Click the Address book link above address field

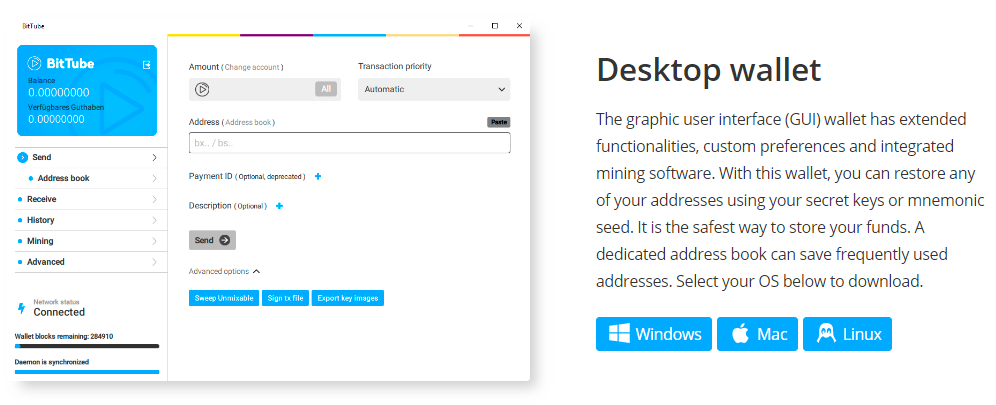pos(250,122)
